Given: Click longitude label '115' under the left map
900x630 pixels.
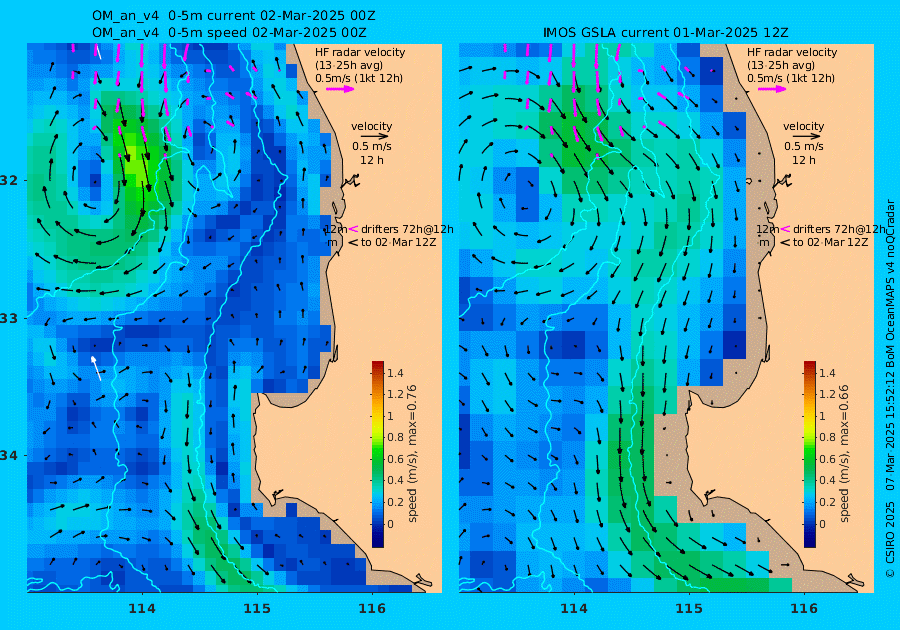Looking at the screenshot, I should pyautogui.click(x=257, y=608).
